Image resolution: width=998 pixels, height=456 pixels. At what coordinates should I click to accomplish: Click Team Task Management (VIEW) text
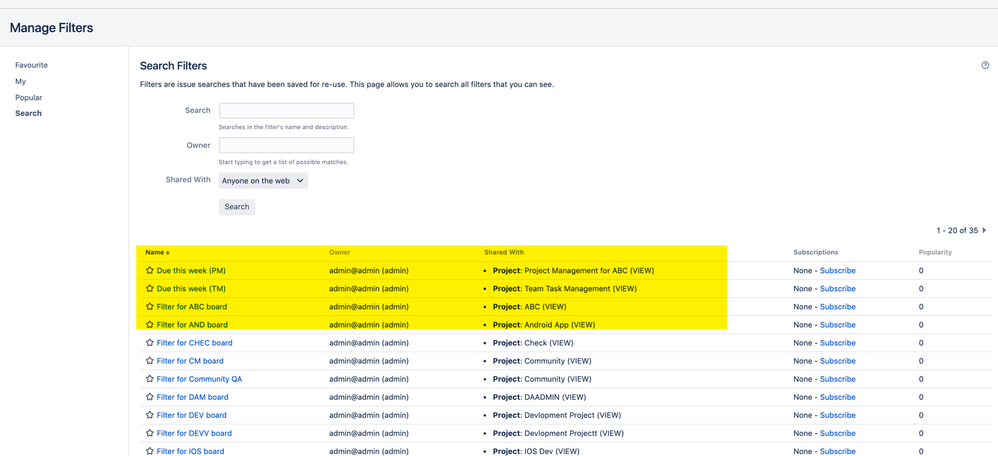pos(580,289)
